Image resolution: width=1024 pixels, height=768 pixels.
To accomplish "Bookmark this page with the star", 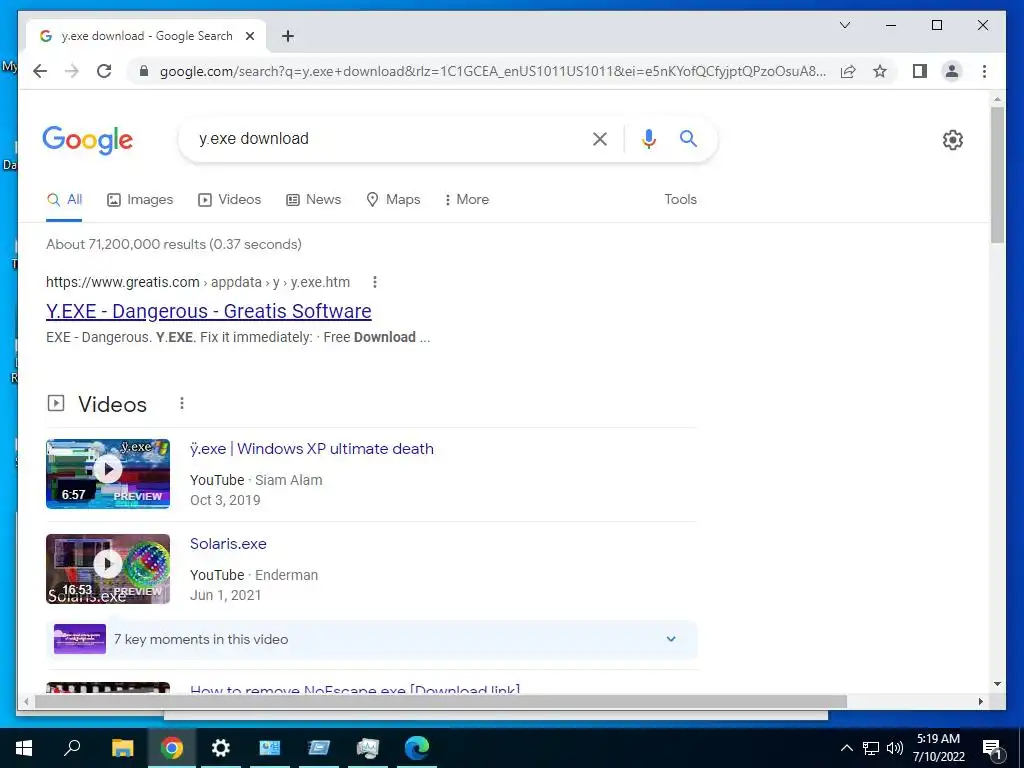I will (x=880, y=71).
